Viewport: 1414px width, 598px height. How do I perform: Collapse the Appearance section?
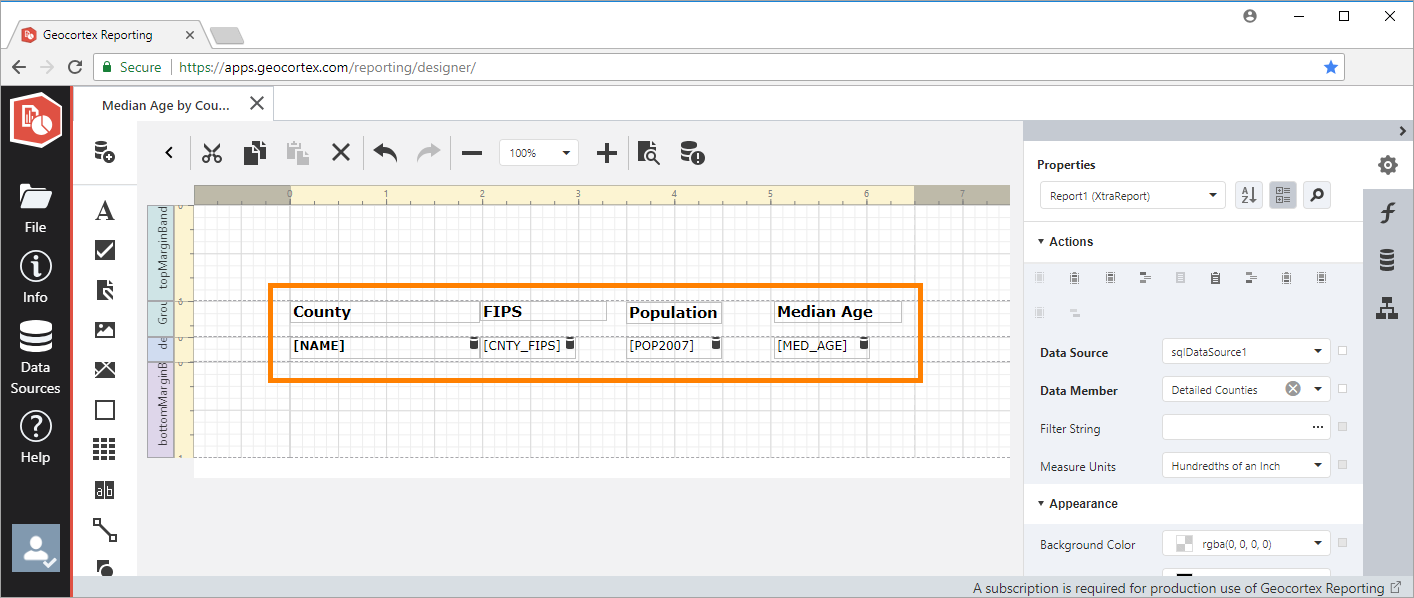click(1041, 504)
